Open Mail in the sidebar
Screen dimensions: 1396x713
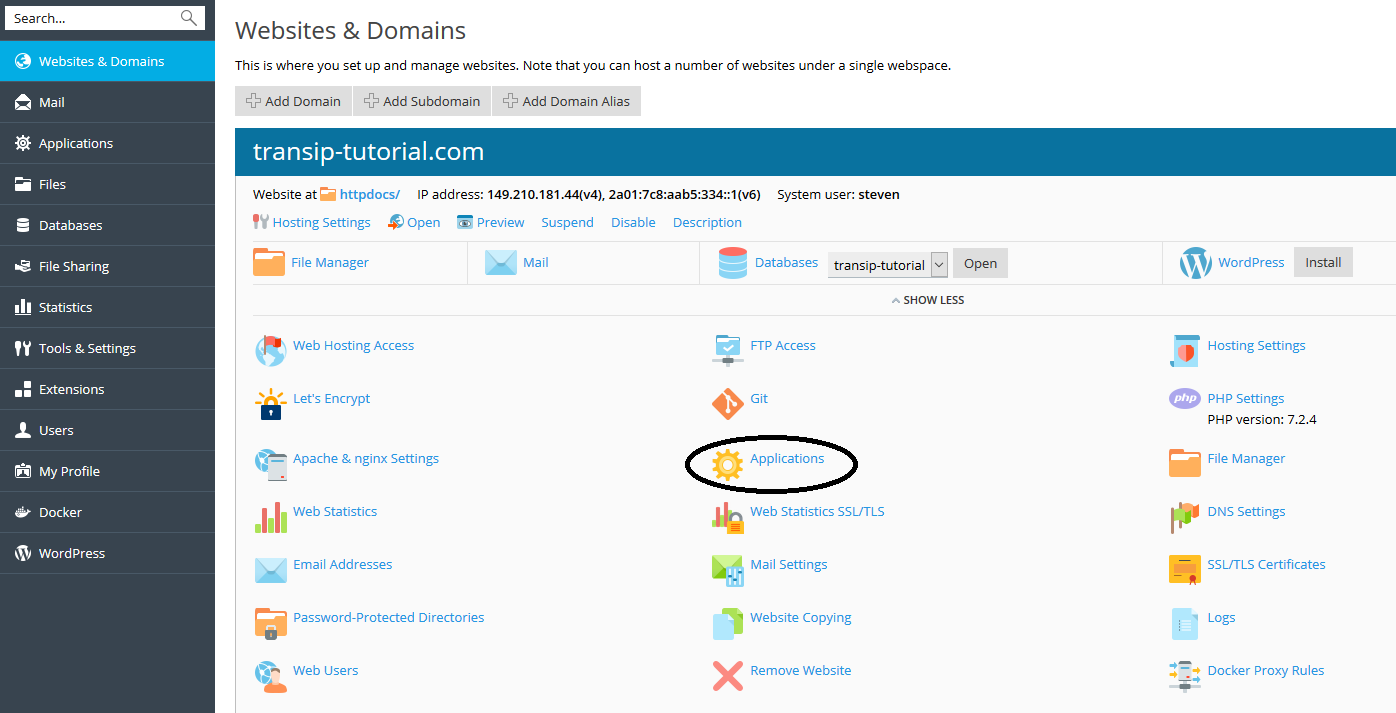point(107,102)
